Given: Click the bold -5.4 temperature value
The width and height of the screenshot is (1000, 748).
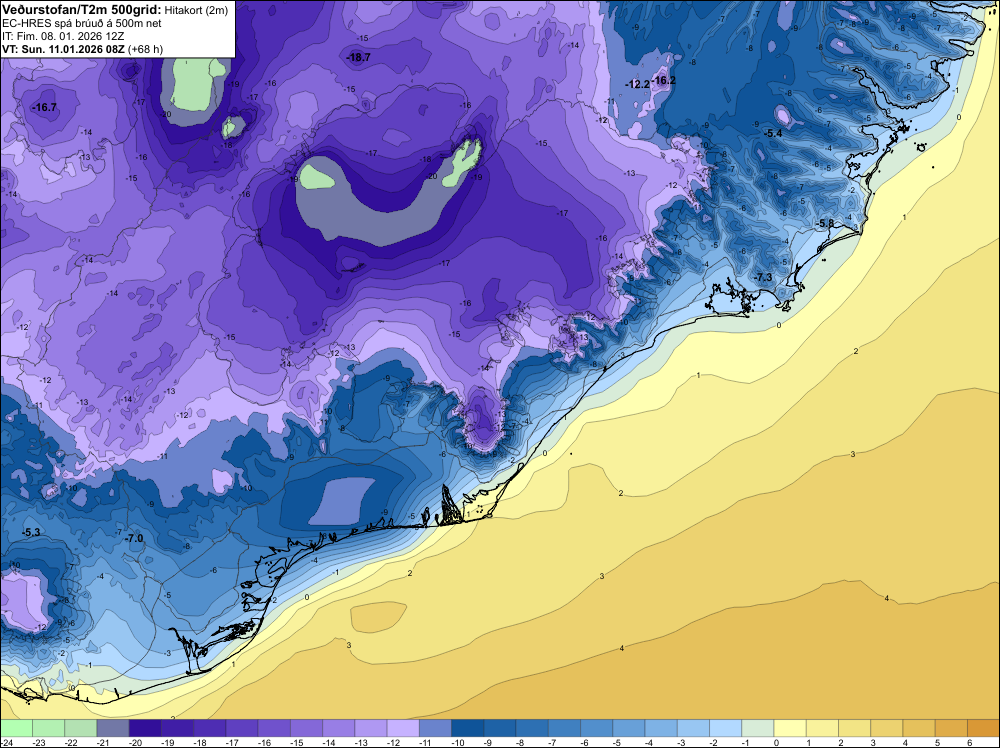Looking at the screenshot, I should click(x=773, y=133).
